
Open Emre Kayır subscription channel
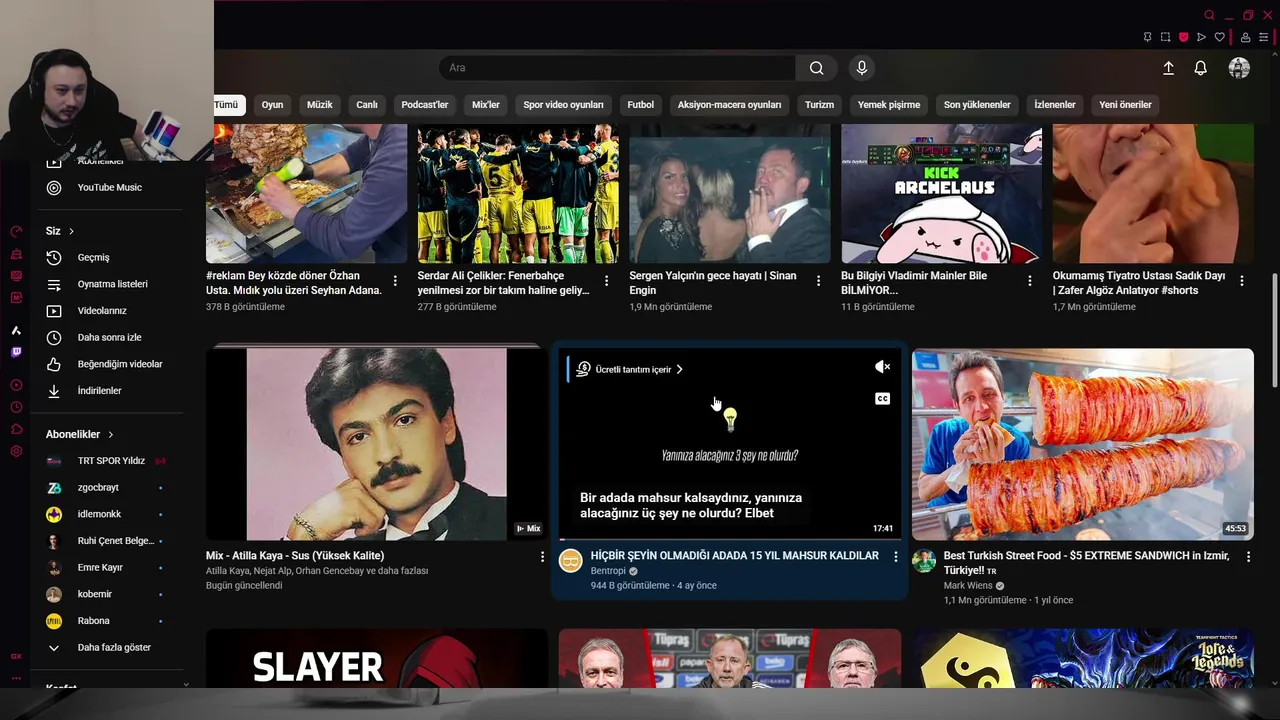click(110, 567)
